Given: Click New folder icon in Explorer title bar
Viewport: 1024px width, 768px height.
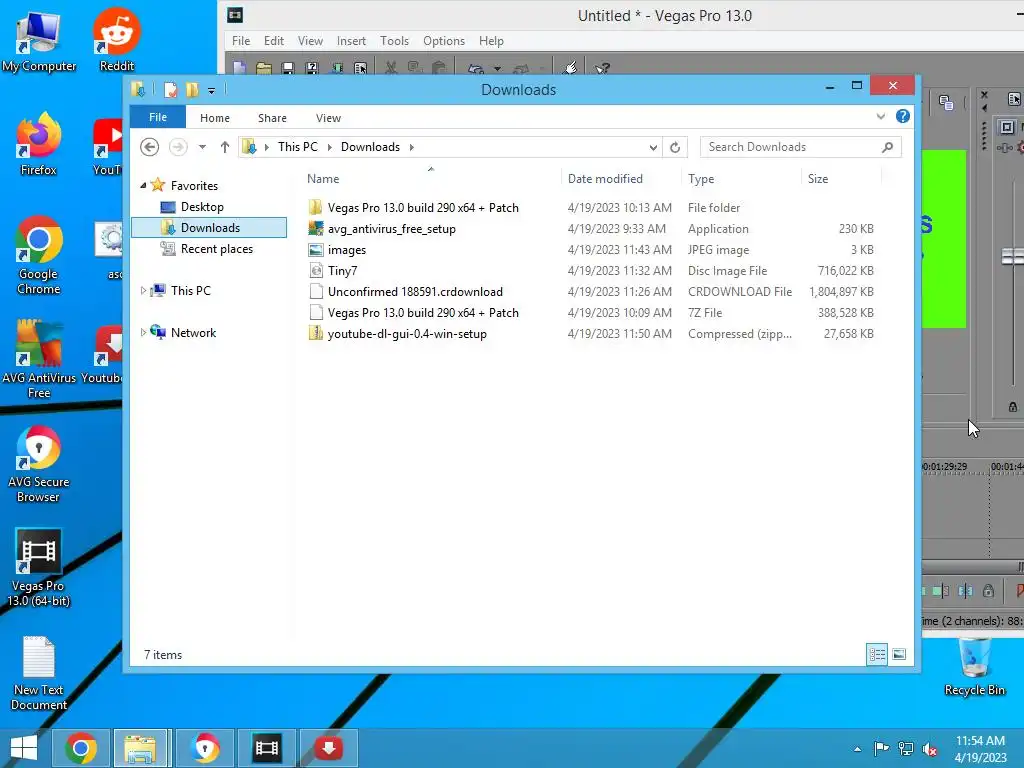Looking at the screenshot, I should [x=192, y=89].
